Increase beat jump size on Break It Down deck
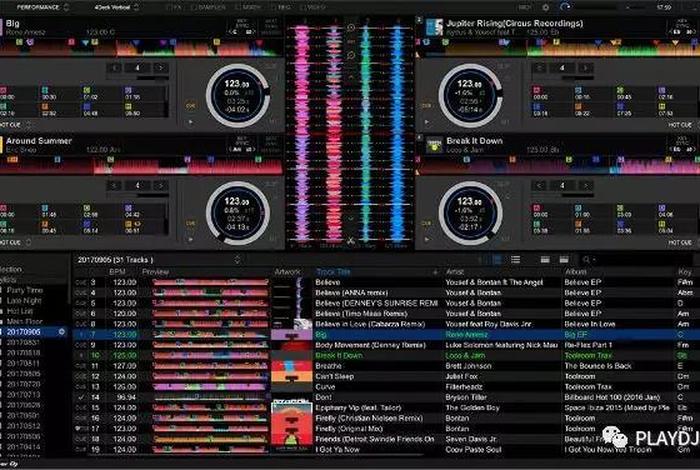Viewport: 700px width, 470px height. click(x=585, y=185)
